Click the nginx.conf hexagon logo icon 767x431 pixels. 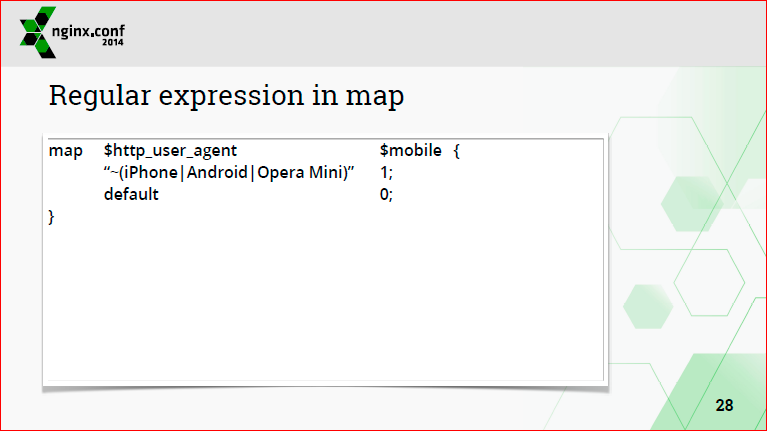pos(38,32)
